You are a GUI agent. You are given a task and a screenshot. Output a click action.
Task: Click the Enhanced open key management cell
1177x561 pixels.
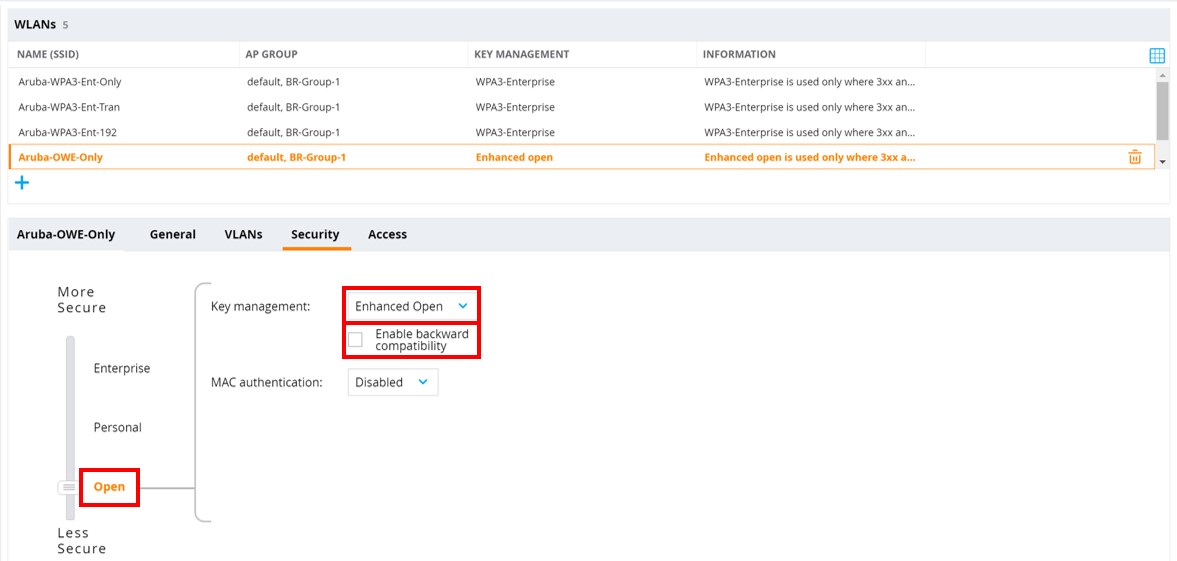514,158
